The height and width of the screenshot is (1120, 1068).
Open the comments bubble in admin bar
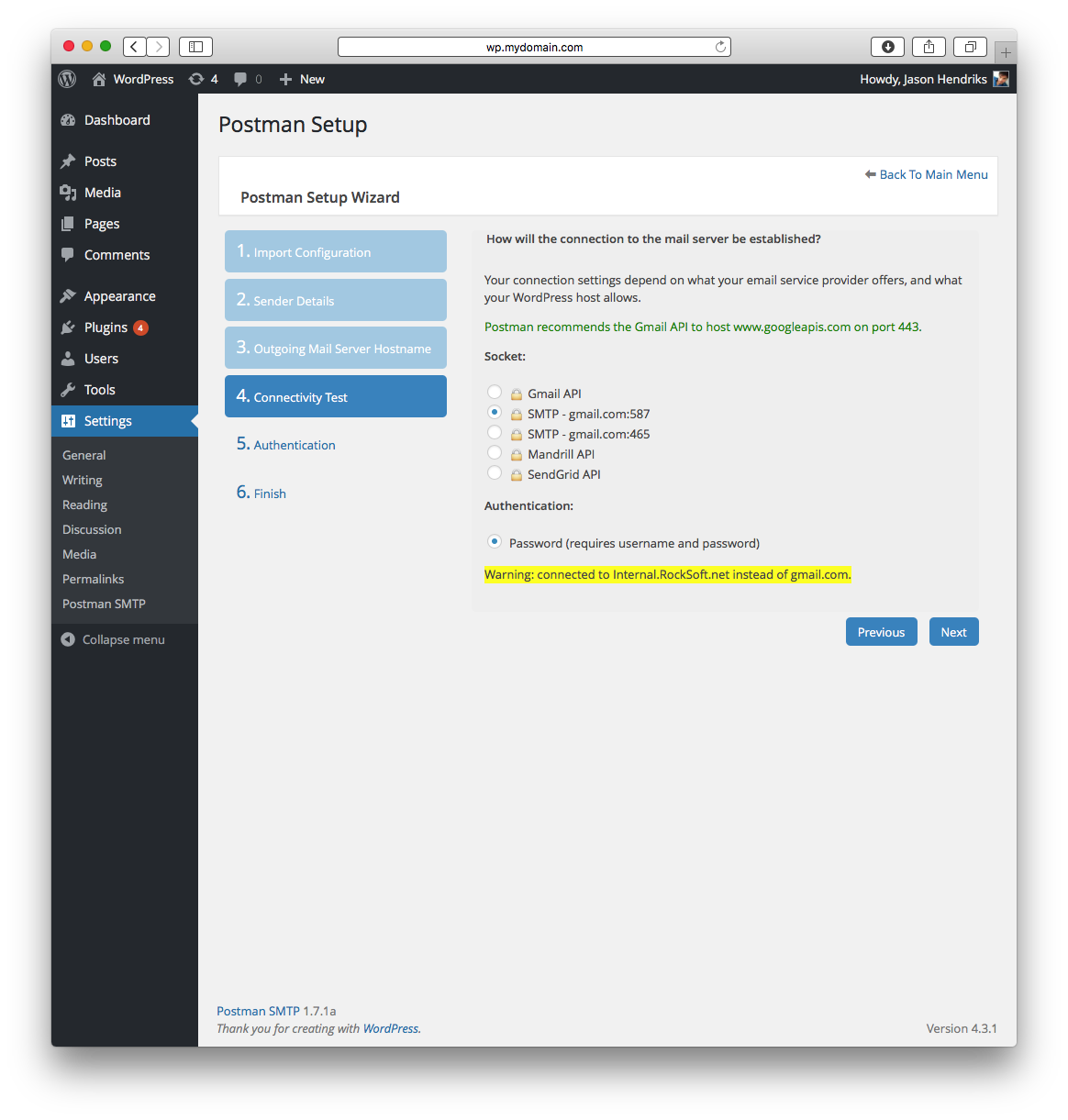240,79
